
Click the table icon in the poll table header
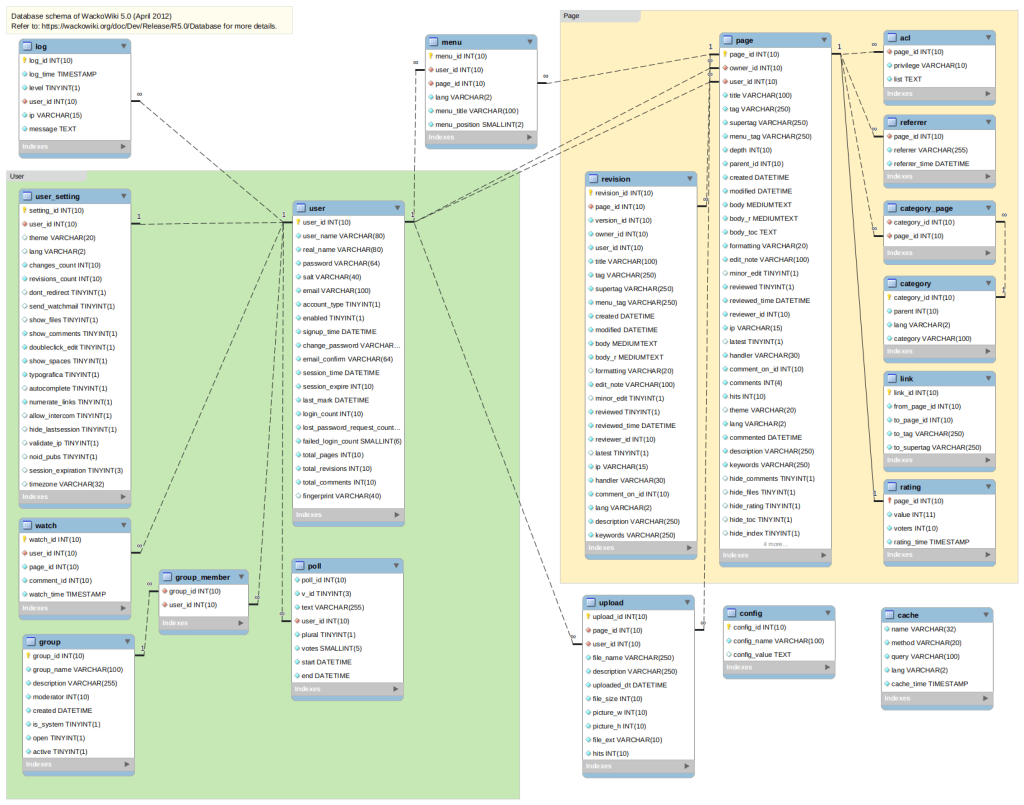[x=300, y=565]
